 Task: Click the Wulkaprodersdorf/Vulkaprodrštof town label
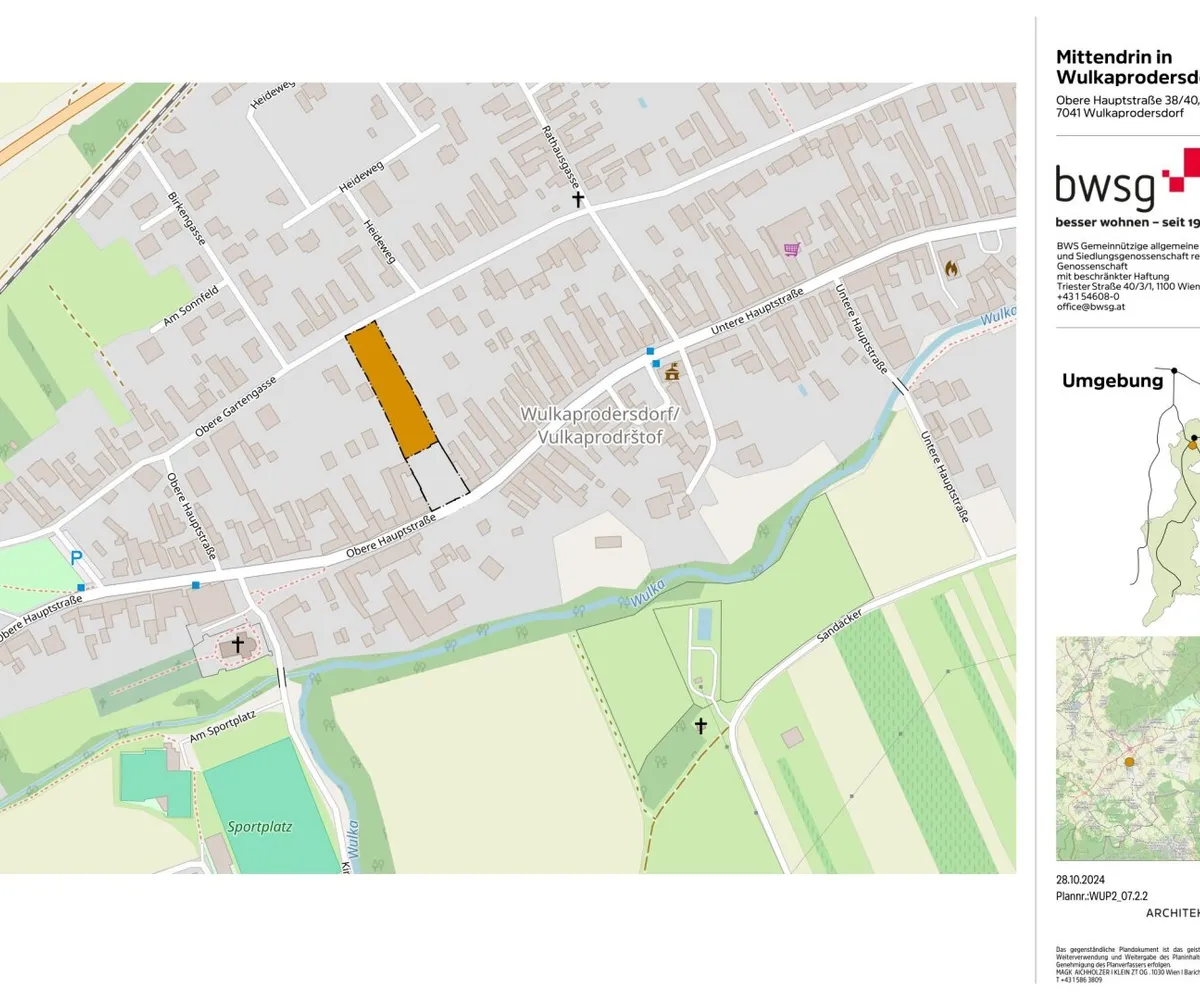(599, 425)
